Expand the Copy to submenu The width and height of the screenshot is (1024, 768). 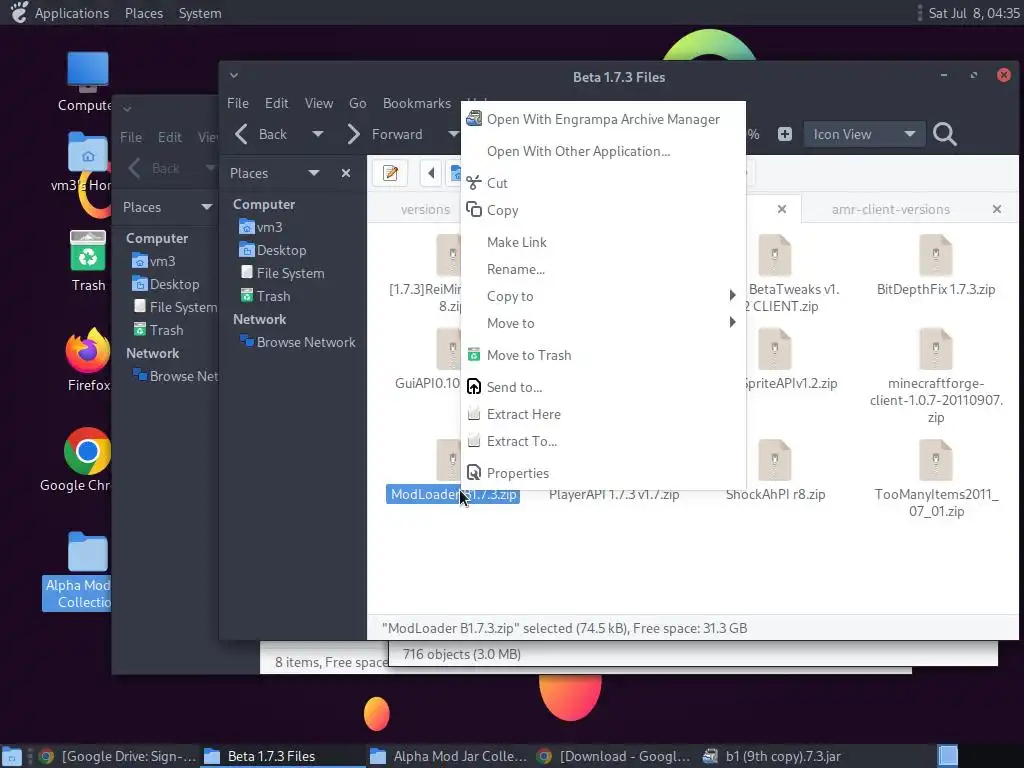tap(603, 296)
